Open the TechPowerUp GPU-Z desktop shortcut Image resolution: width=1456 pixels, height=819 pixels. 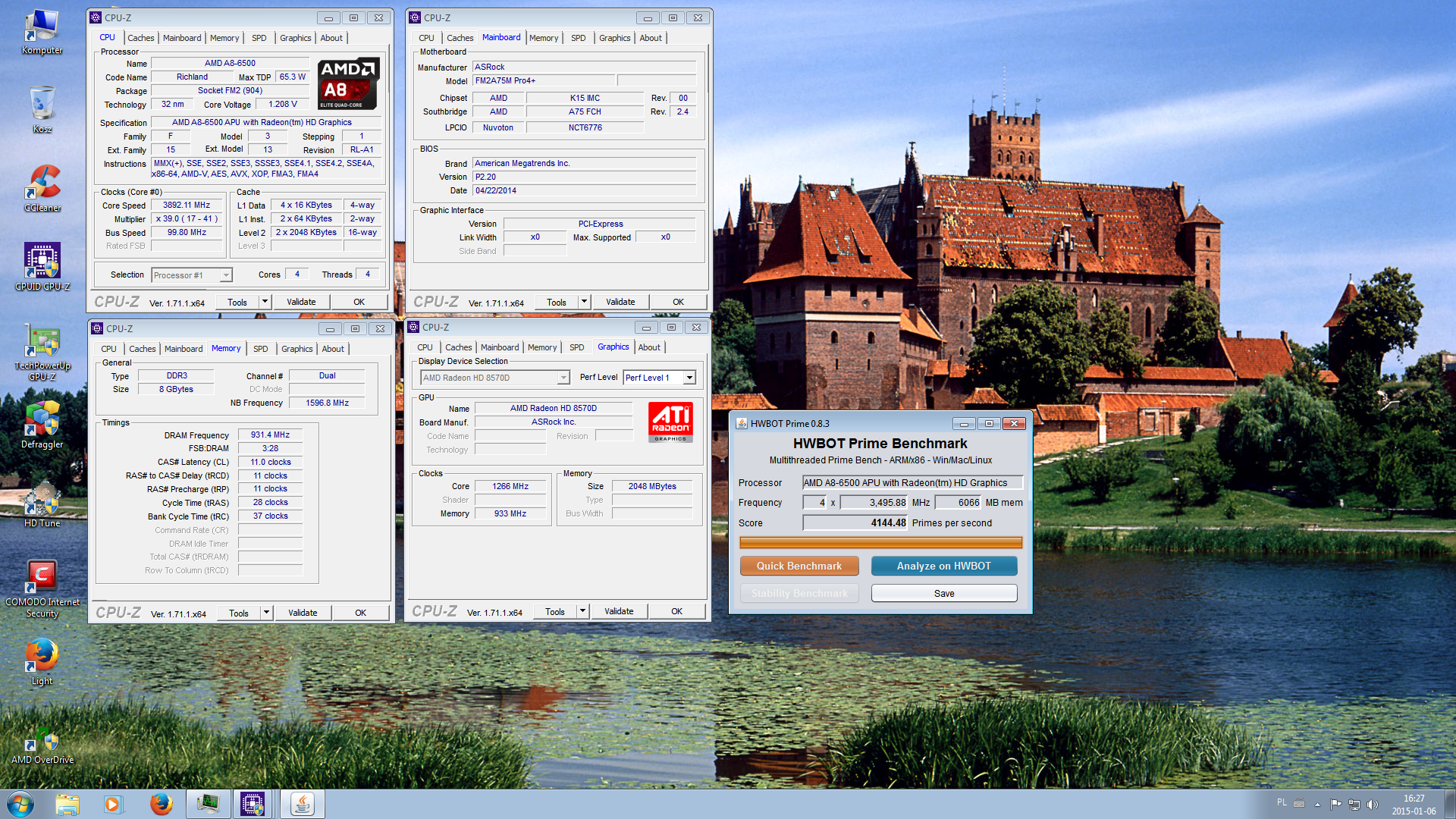click(42, 352)
